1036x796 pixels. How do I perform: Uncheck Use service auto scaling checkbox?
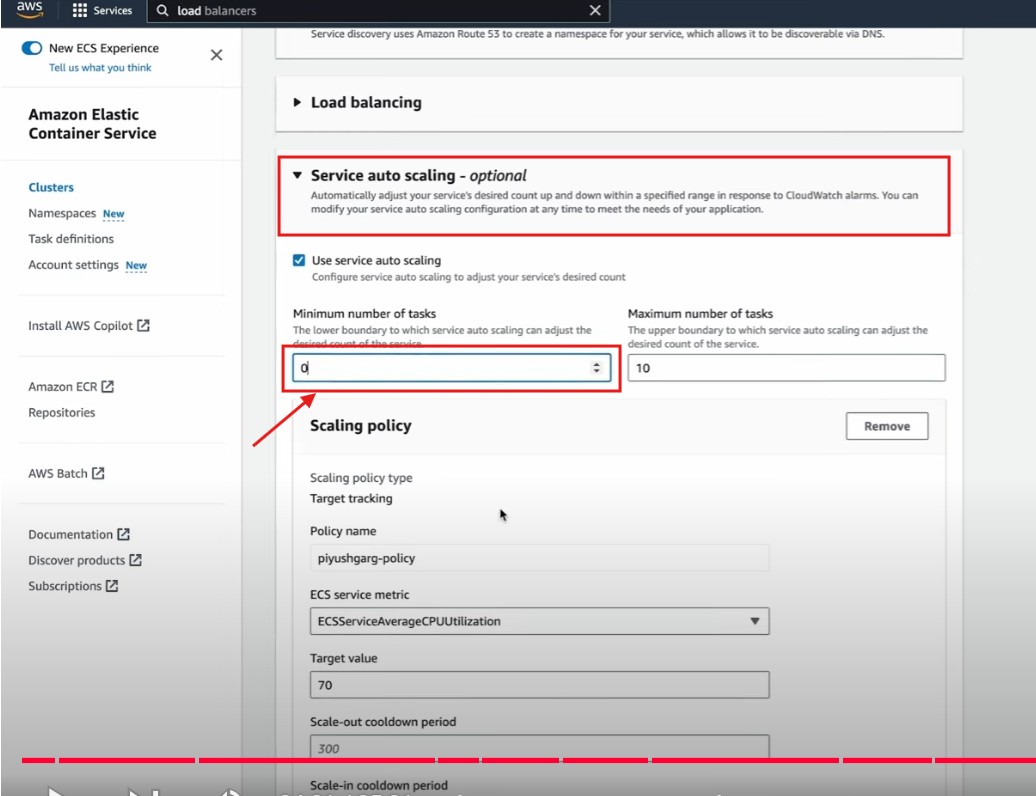tap(299, 260)
